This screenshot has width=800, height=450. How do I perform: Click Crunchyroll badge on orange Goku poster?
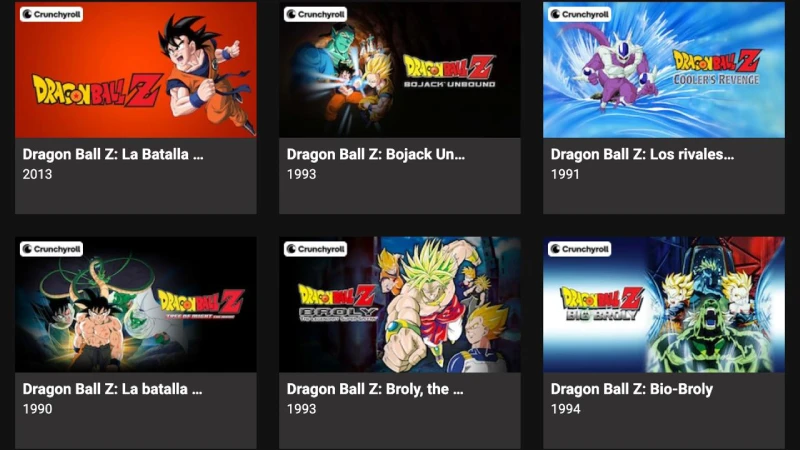pos(52,14)
